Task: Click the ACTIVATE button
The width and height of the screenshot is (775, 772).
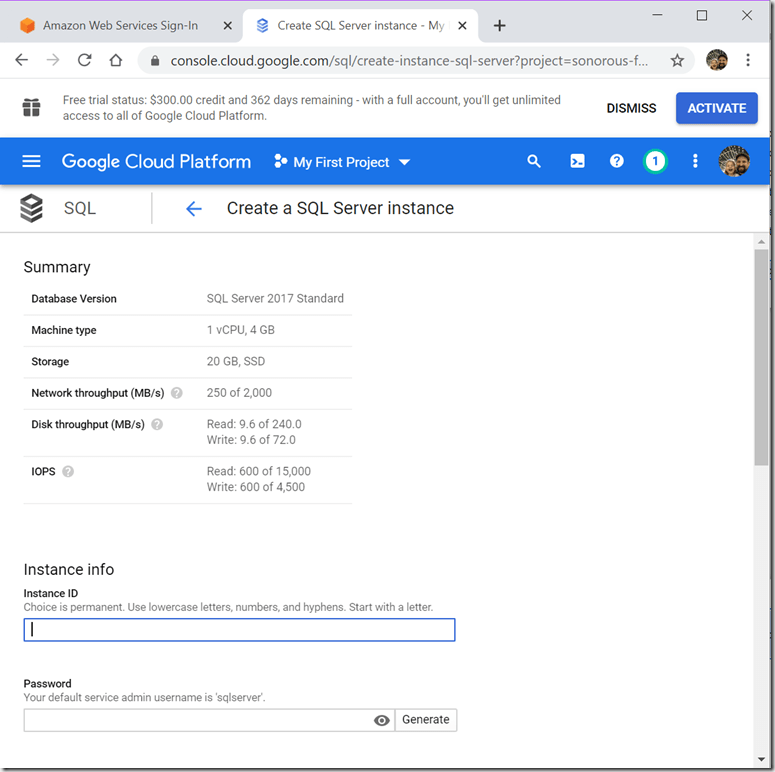Action: click(716, 108)
